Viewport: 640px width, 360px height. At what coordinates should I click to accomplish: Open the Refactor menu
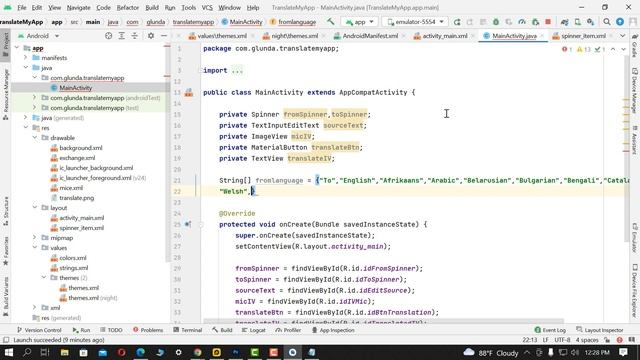pyautogui.click(x=128, y=7)
